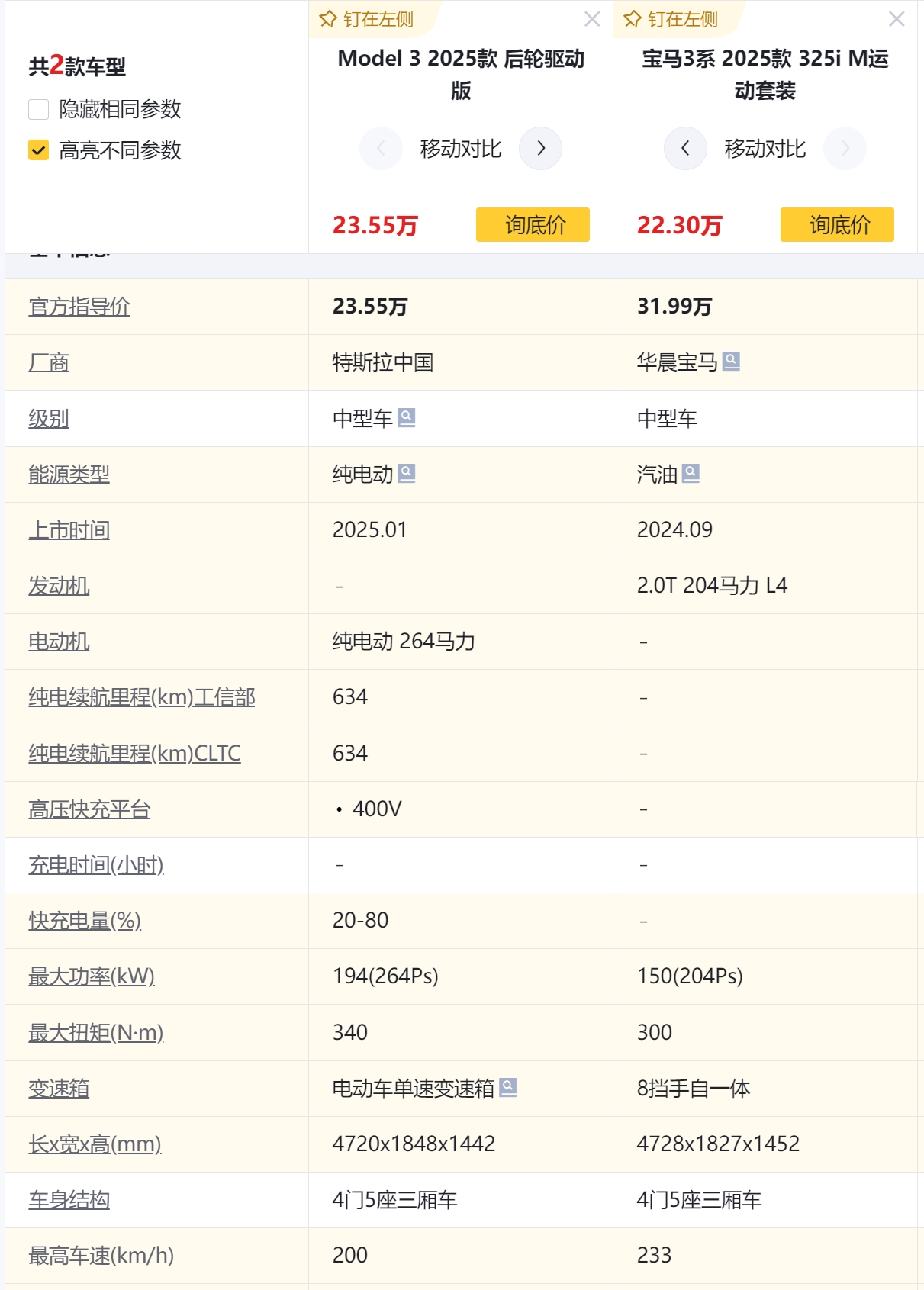Open the 电动机 parameter link

(x=59, y=642)
